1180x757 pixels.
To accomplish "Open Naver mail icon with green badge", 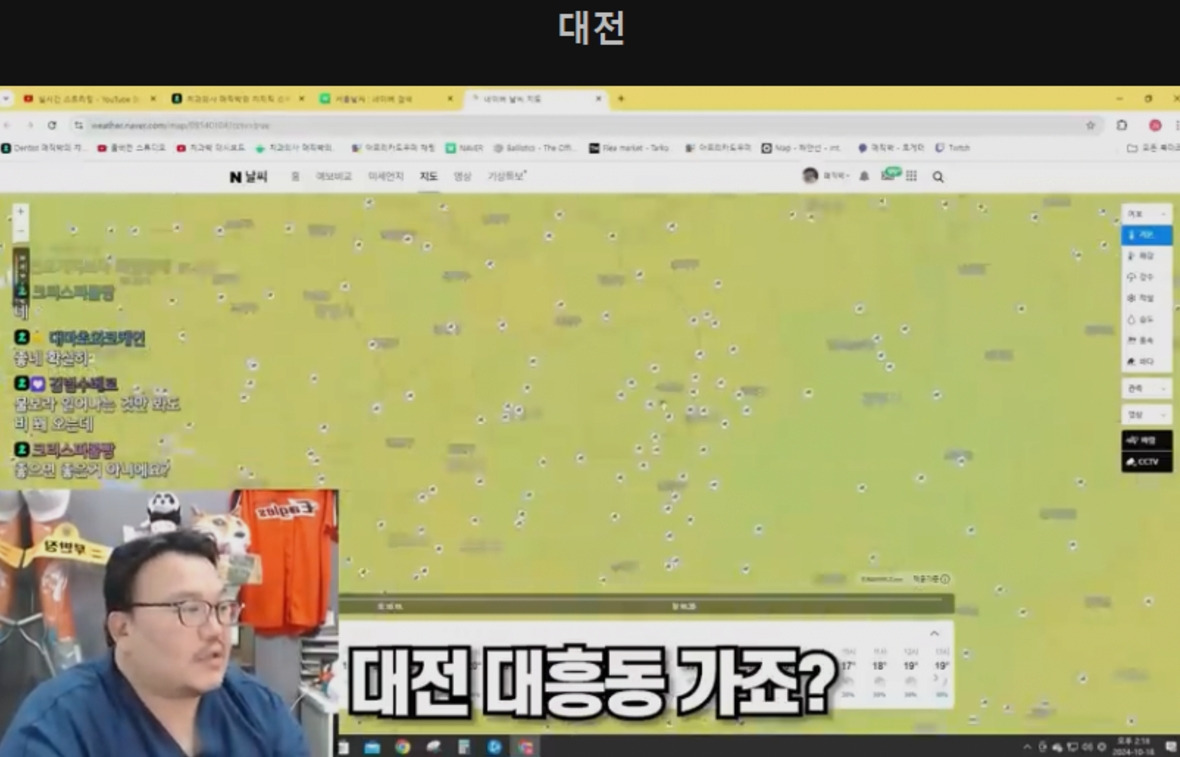I will tap(889, 175).
